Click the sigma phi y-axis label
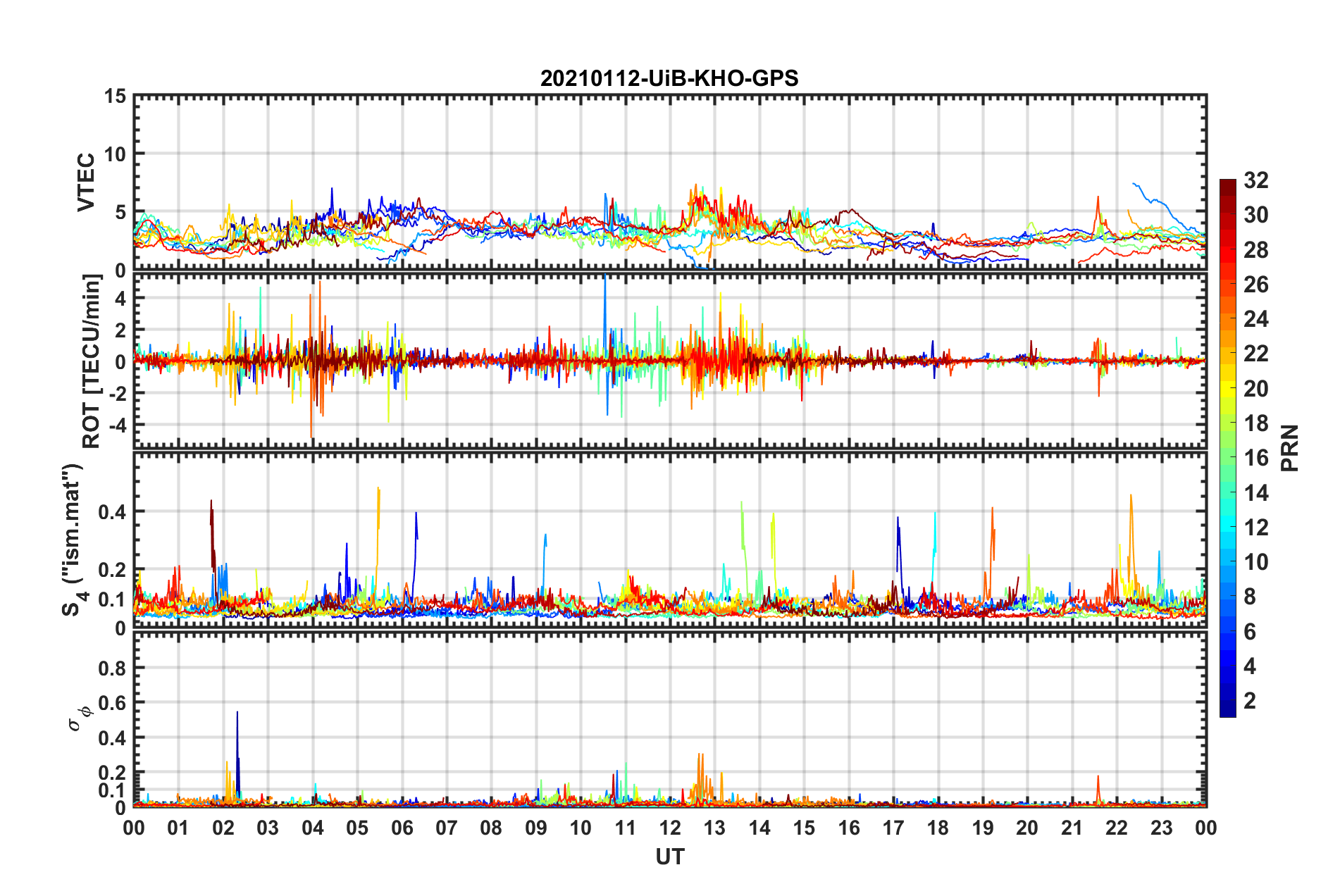Screen dimensions: 1340x896 79,718
